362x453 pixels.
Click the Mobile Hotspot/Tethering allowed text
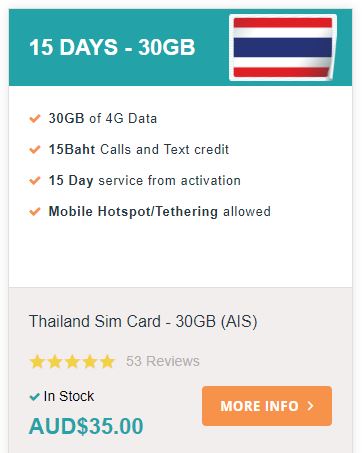click(x=160, y=212)
